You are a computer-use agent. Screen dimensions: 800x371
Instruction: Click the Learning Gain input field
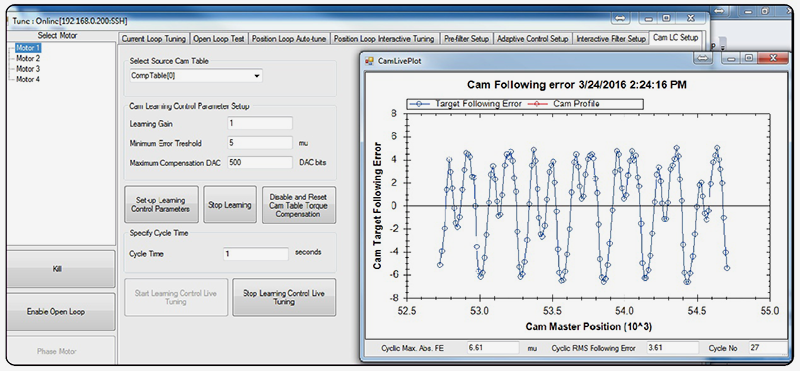(x=260, y=123)
